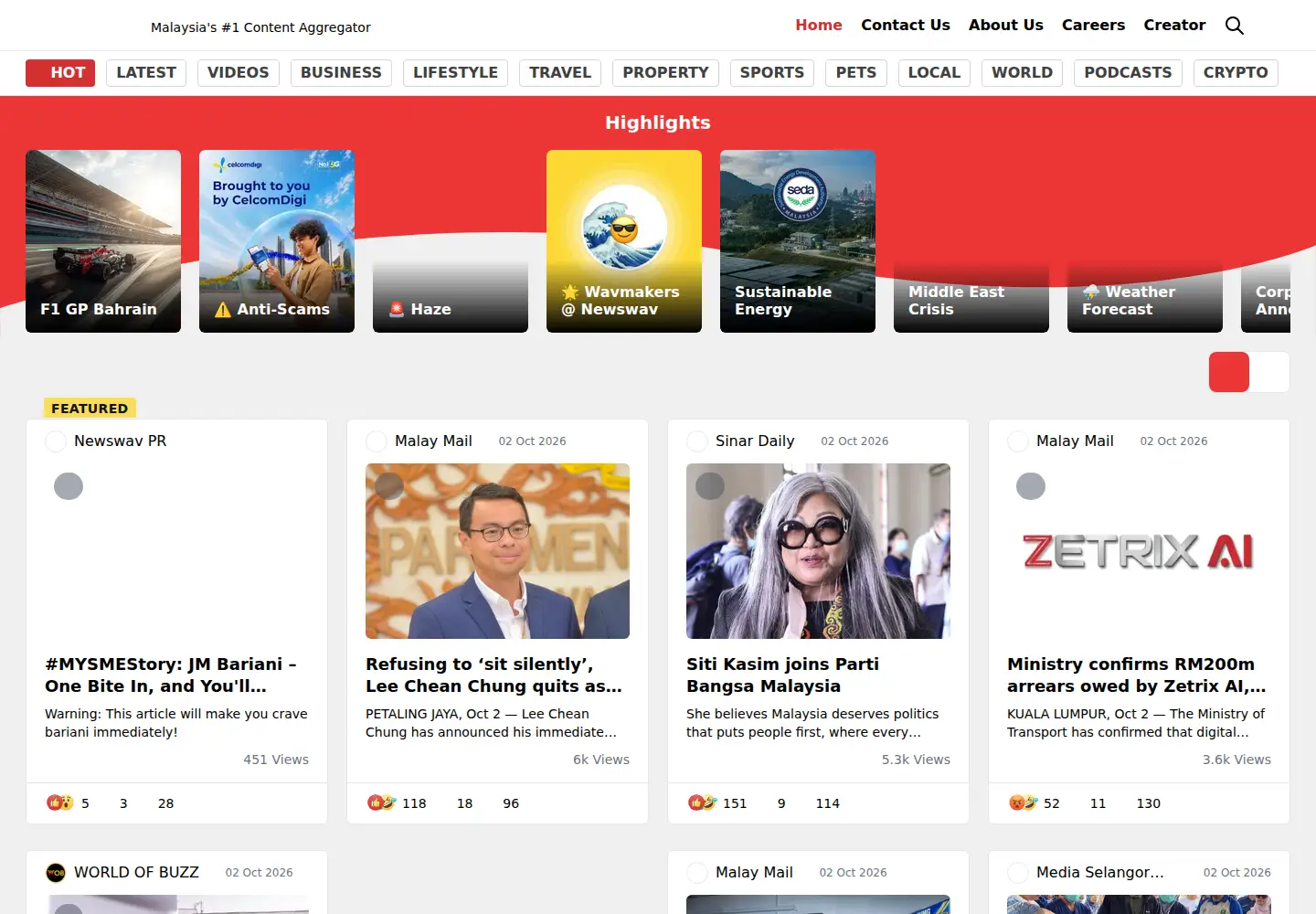
Task: Switch to the HOT category tab
Action: [x=60, y=73]
